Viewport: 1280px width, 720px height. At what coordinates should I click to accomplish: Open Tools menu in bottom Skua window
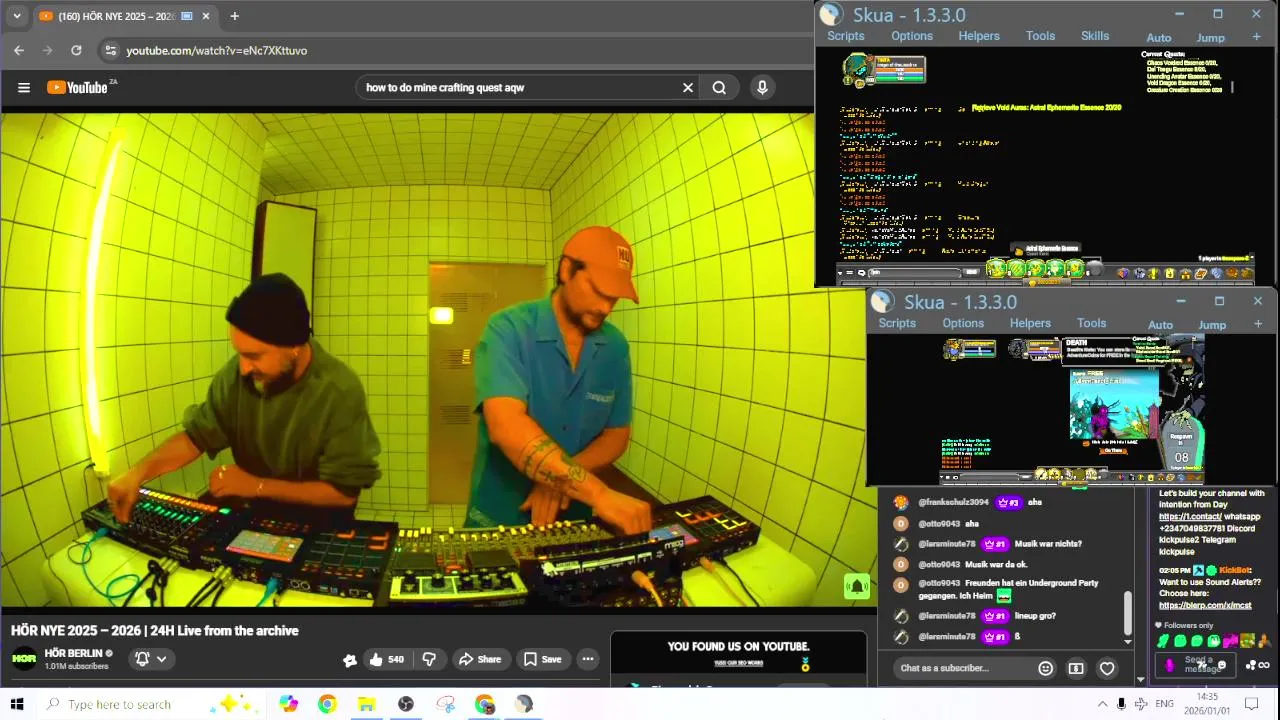[1091, 323]
